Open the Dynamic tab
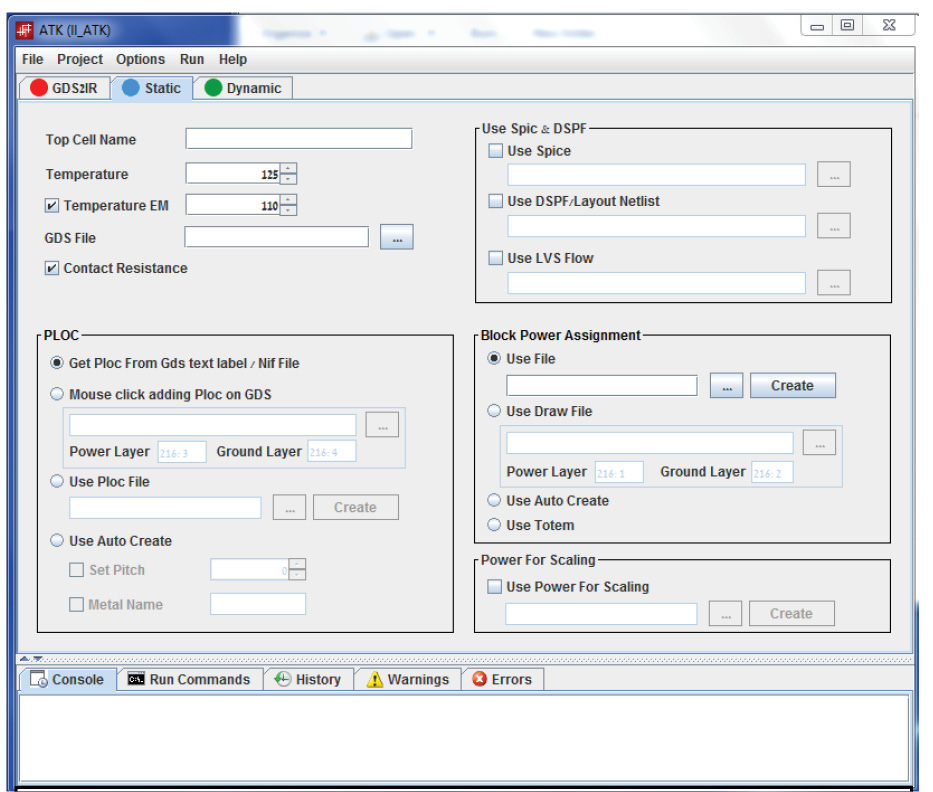933x792 pixels. [x=242, y=88]
